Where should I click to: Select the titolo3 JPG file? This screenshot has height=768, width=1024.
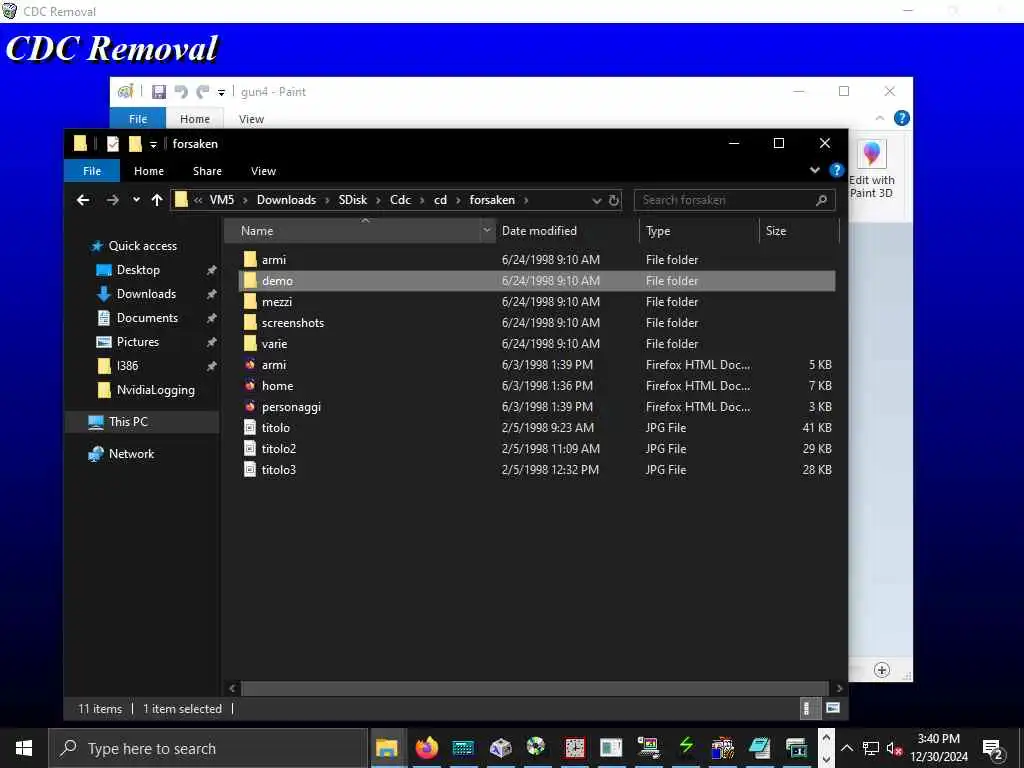(278, 470)
